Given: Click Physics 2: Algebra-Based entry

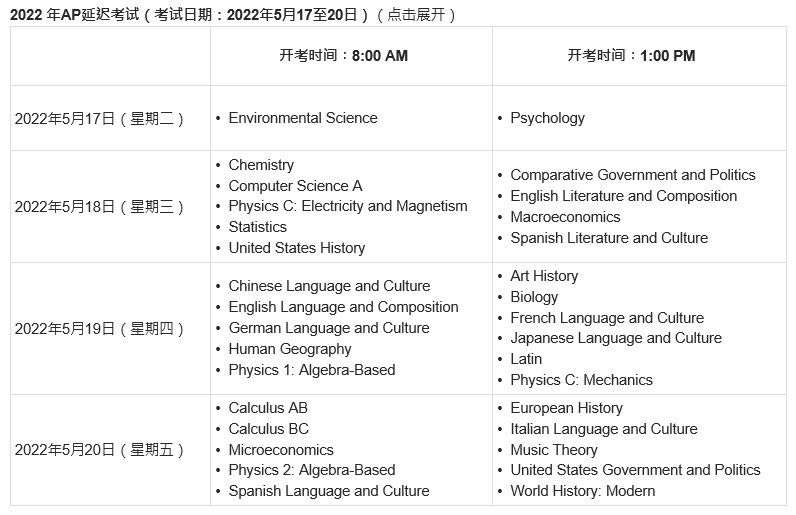Looking at the screenshot, I should click(312, 470).
